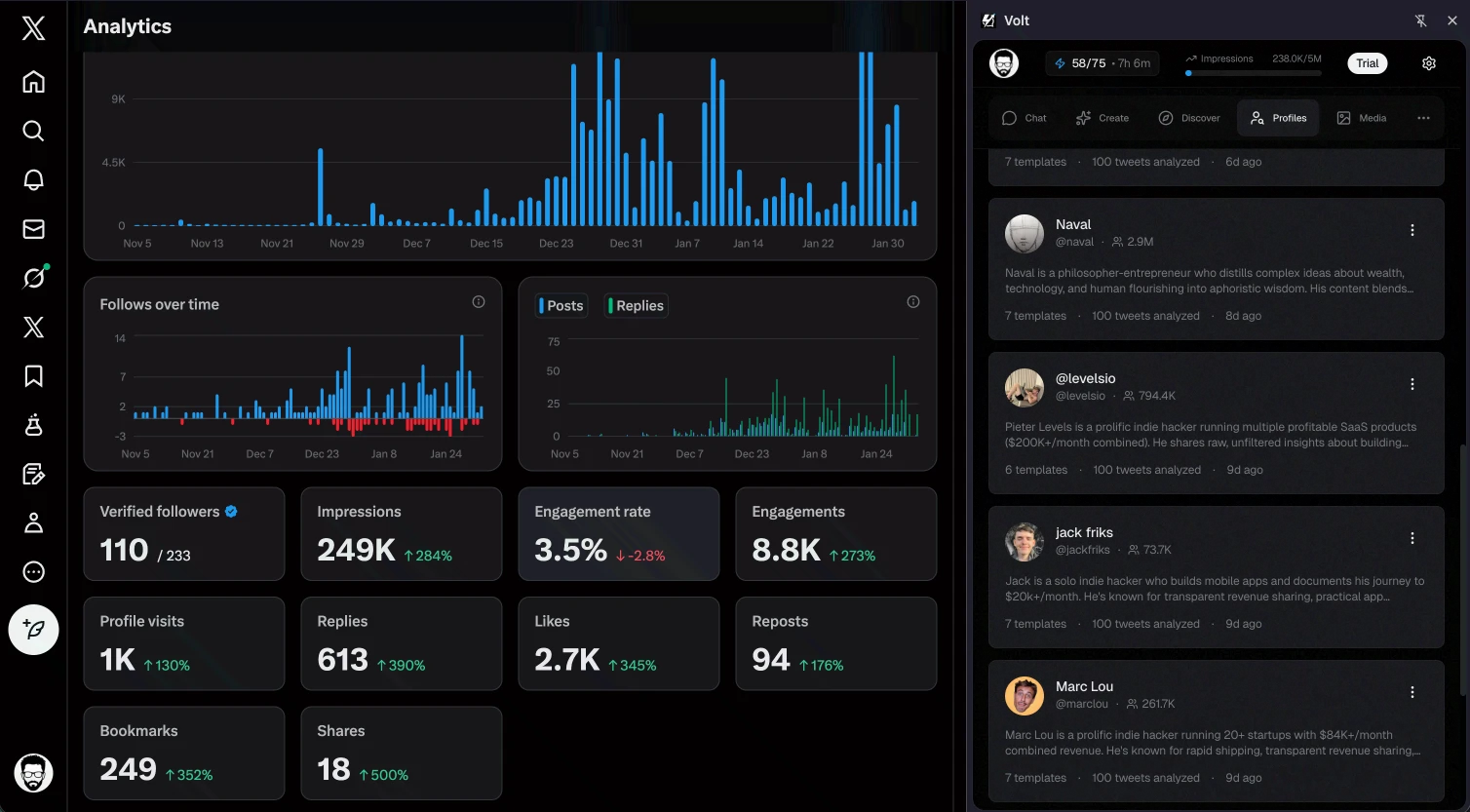Open the Home icon in left sidebar
The image size is (1470, 812).
(x=34, y=82)
